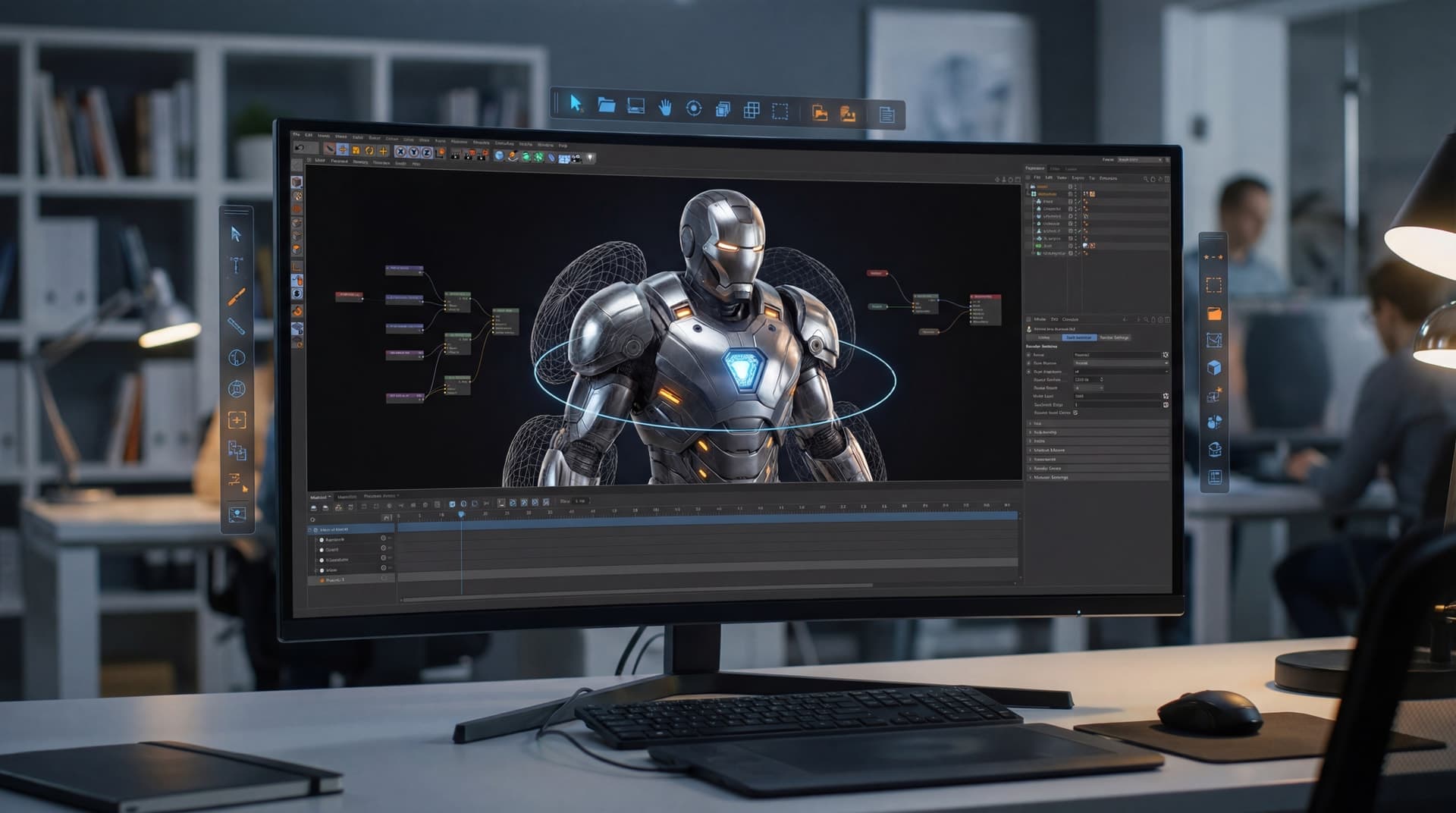This screenshot has height=813, width=1456.
Task: Click the hand pan icon in the top floating toolbar
Action: [x=665, y=108]
